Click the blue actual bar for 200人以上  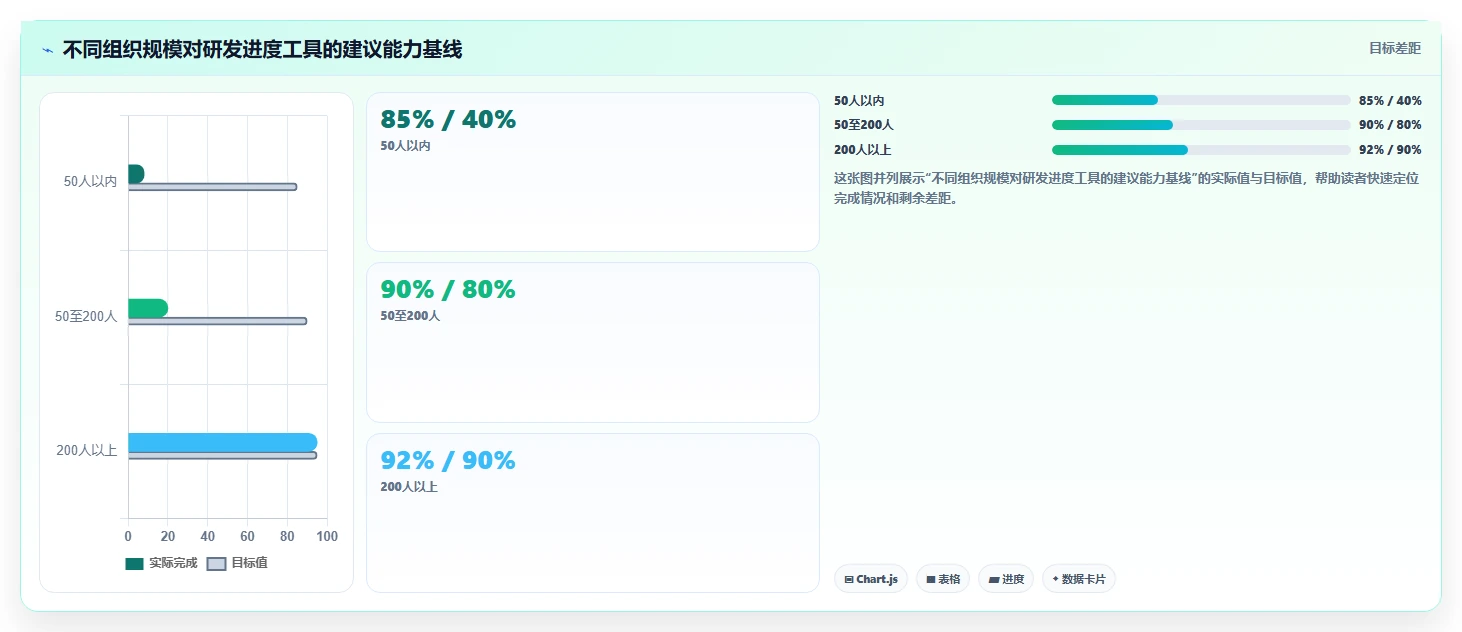click(x=222, y=443)
